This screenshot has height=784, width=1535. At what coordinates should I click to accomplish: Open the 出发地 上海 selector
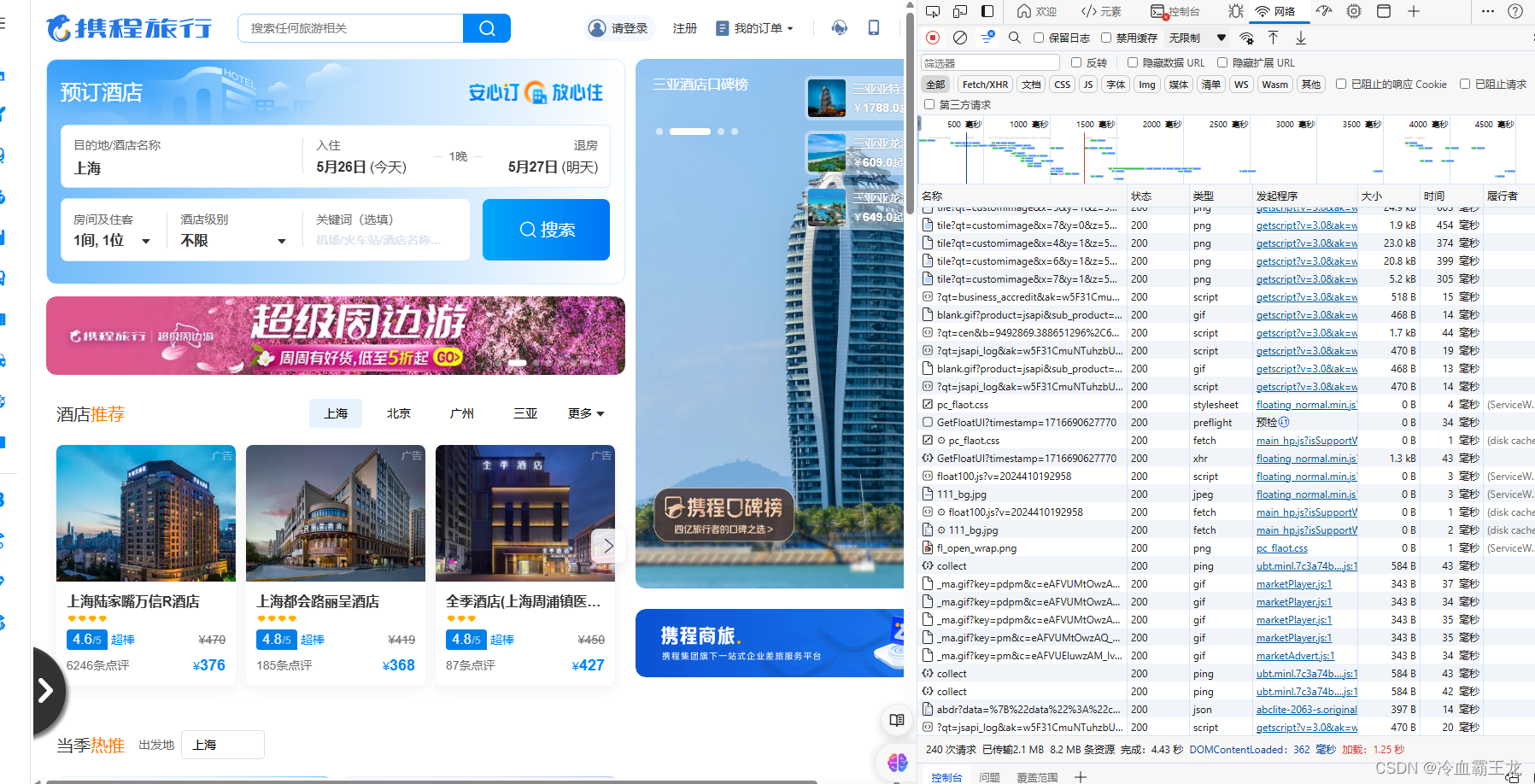tap(223, 745)
